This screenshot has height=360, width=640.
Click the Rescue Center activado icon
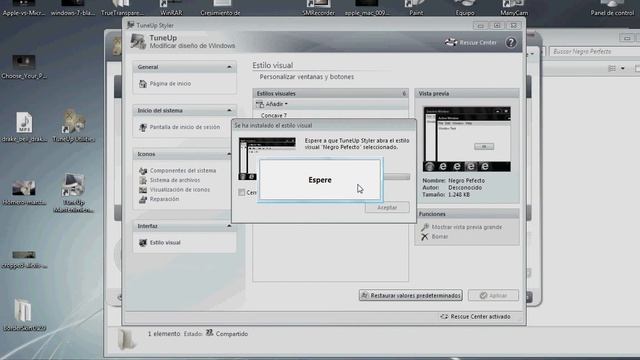(444, 317)
